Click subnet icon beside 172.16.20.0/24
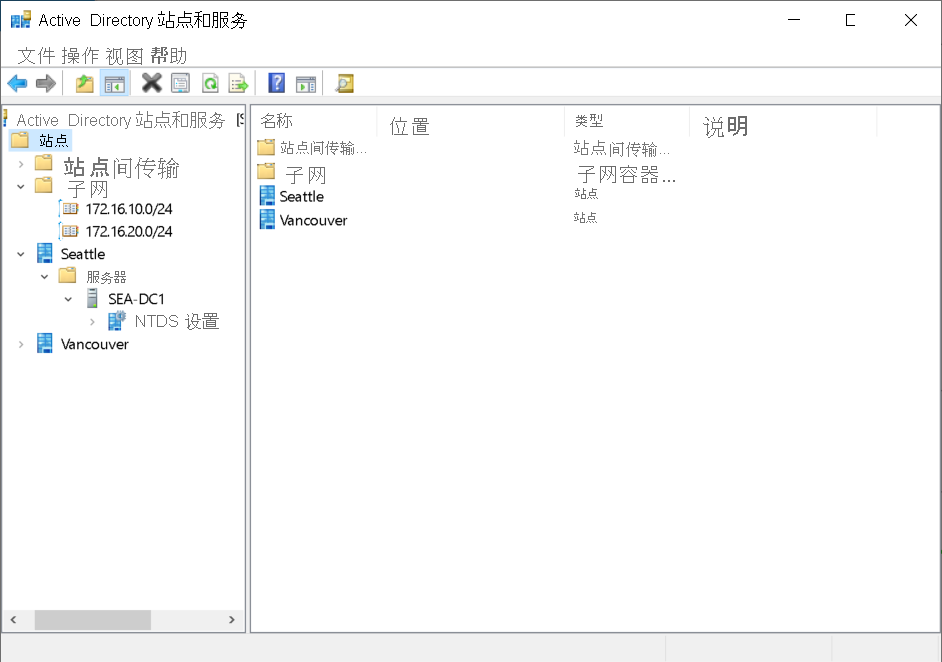942x662 pixels. click(x=70, y=231)
